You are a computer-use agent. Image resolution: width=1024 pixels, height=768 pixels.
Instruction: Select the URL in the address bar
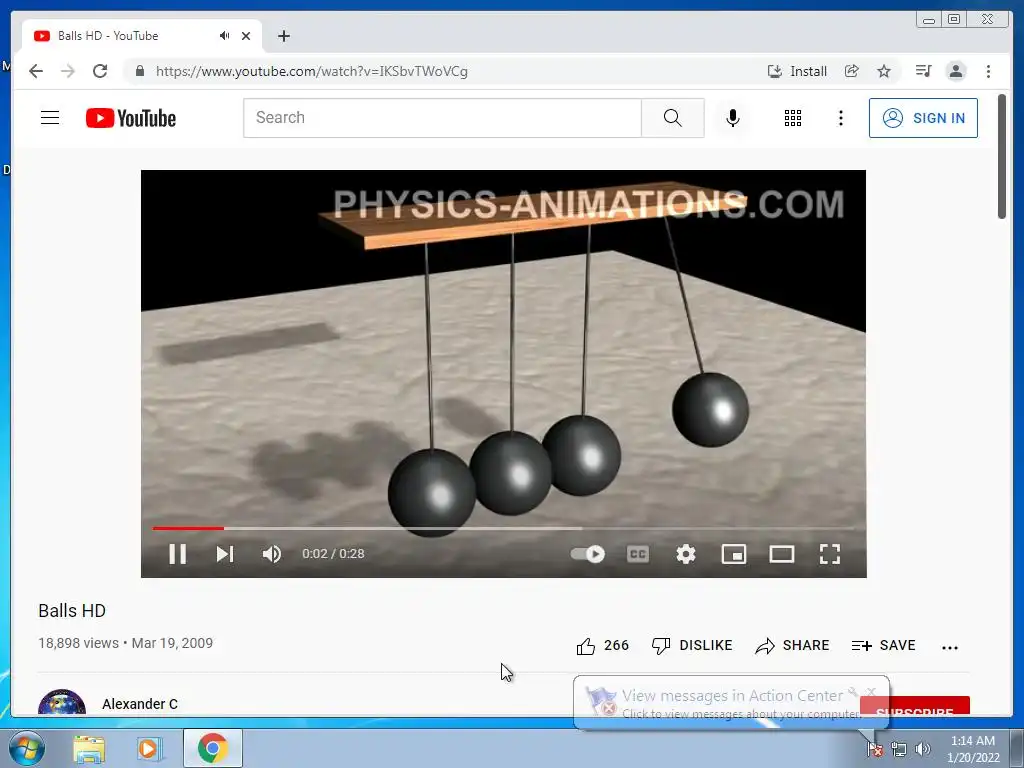312,71
